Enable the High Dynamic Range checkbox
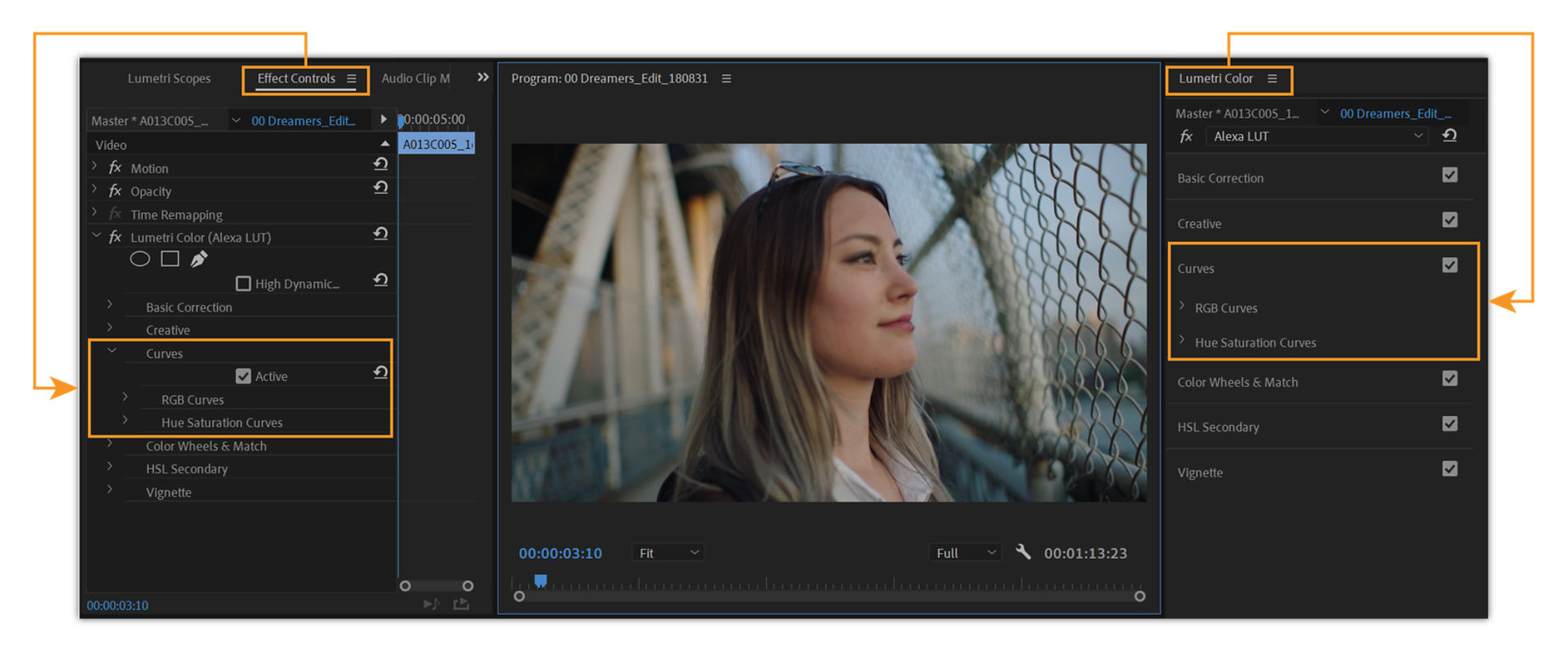 (243, 284)
